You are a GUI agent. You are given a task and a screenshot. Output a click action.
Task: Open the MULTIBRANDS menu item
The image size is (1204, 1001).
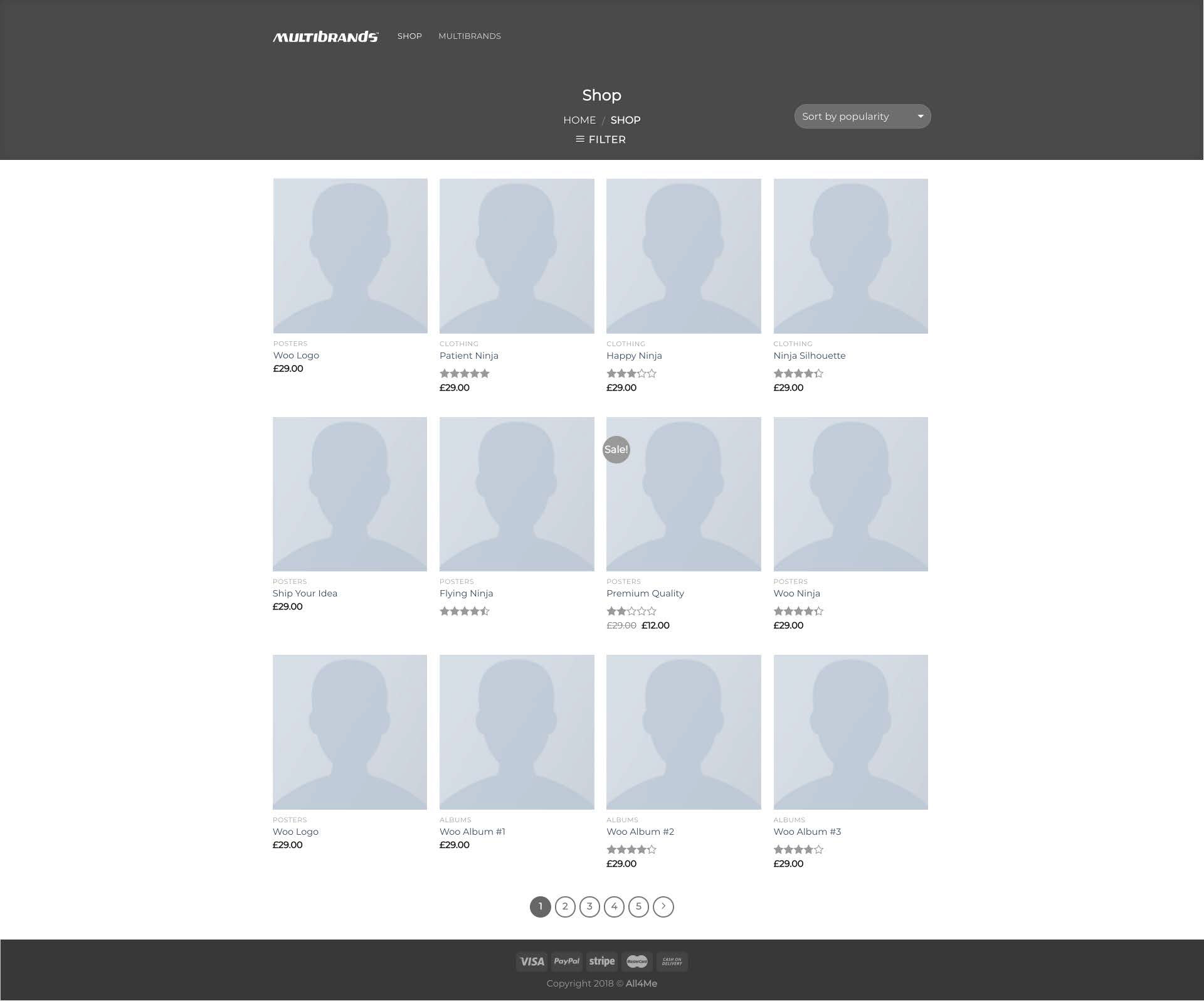(x=470, y=36)
